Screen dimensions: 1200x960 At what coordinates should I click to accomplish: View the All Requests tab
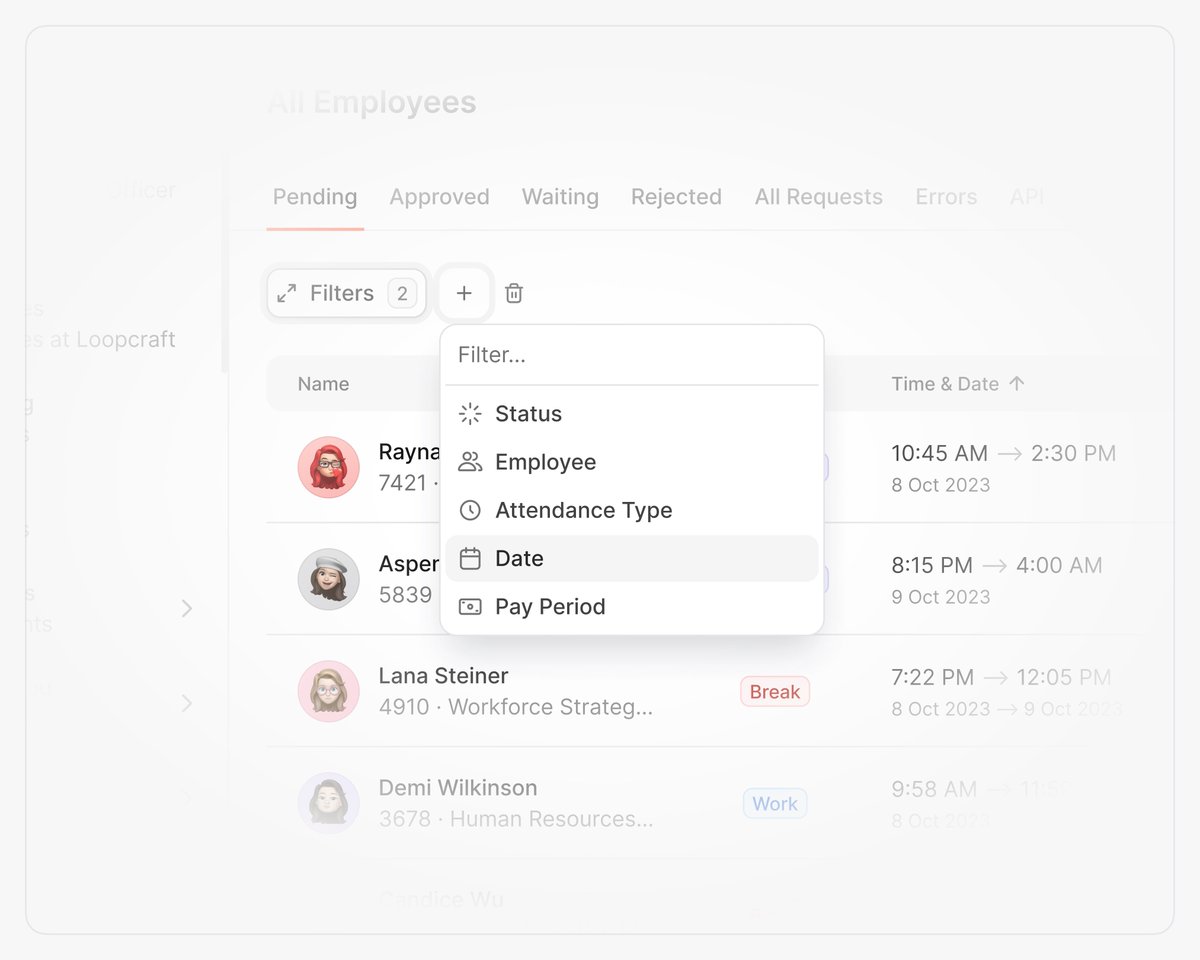coord(818,197)
